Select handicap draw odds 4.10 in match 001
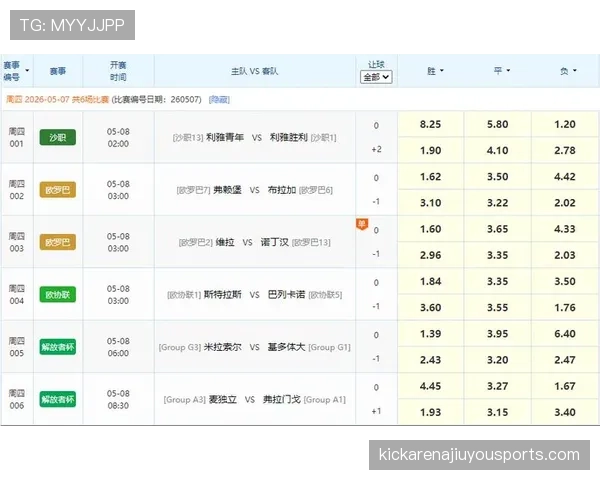 pos(497,150)
